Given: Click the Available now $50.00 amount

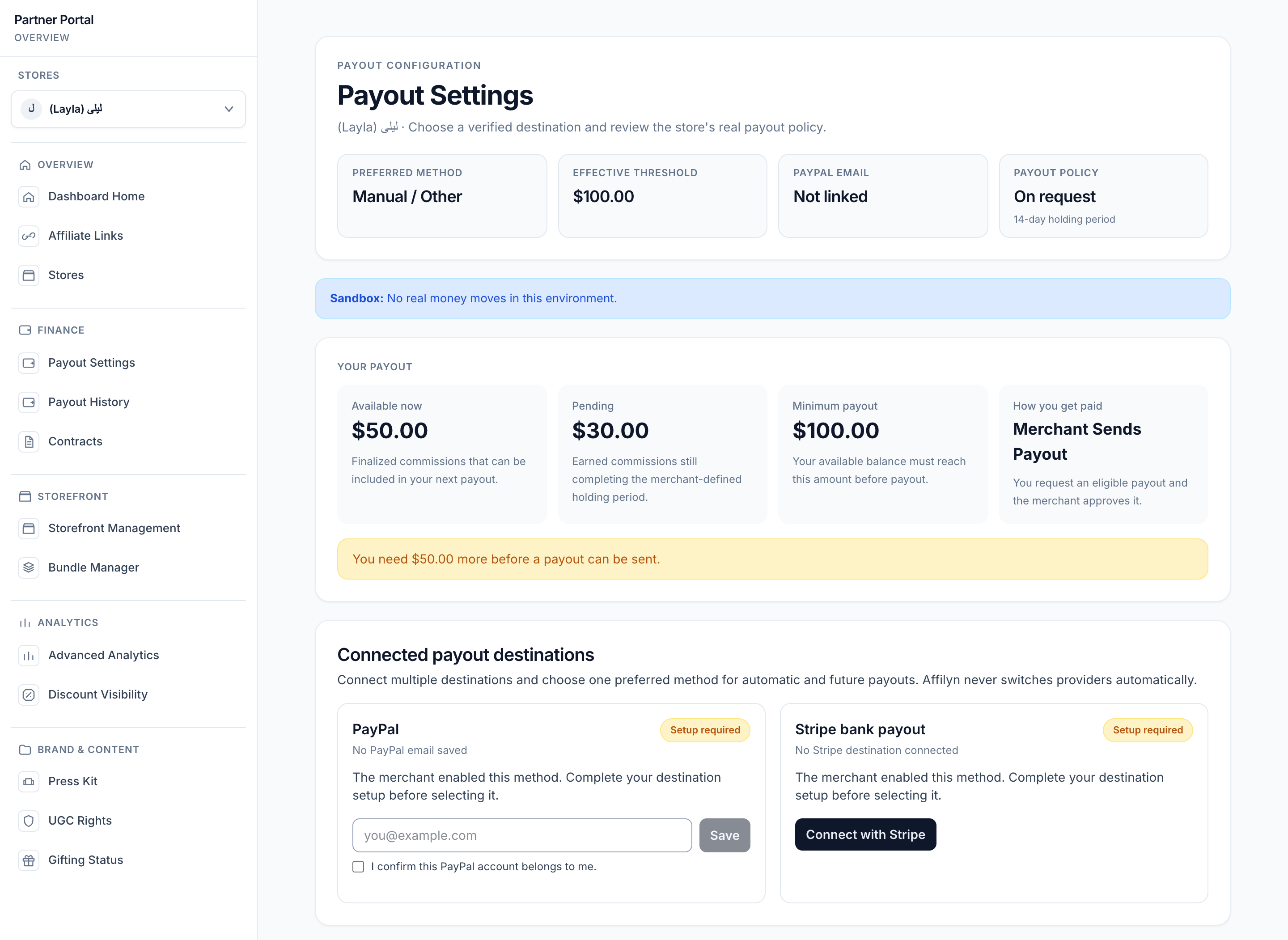Looking at the screenshot, I should tap(390, 431).
